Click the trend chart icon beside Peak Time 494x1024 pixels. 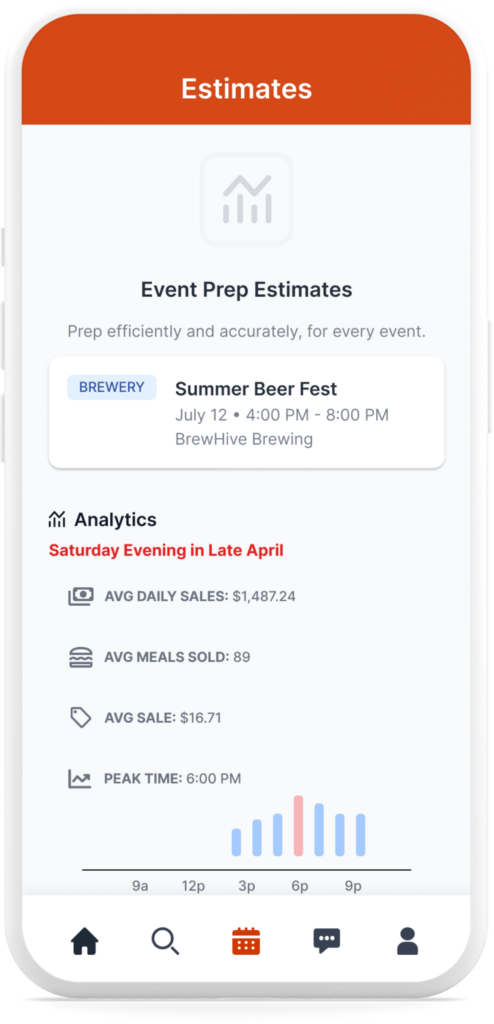(x=80, y=778)
